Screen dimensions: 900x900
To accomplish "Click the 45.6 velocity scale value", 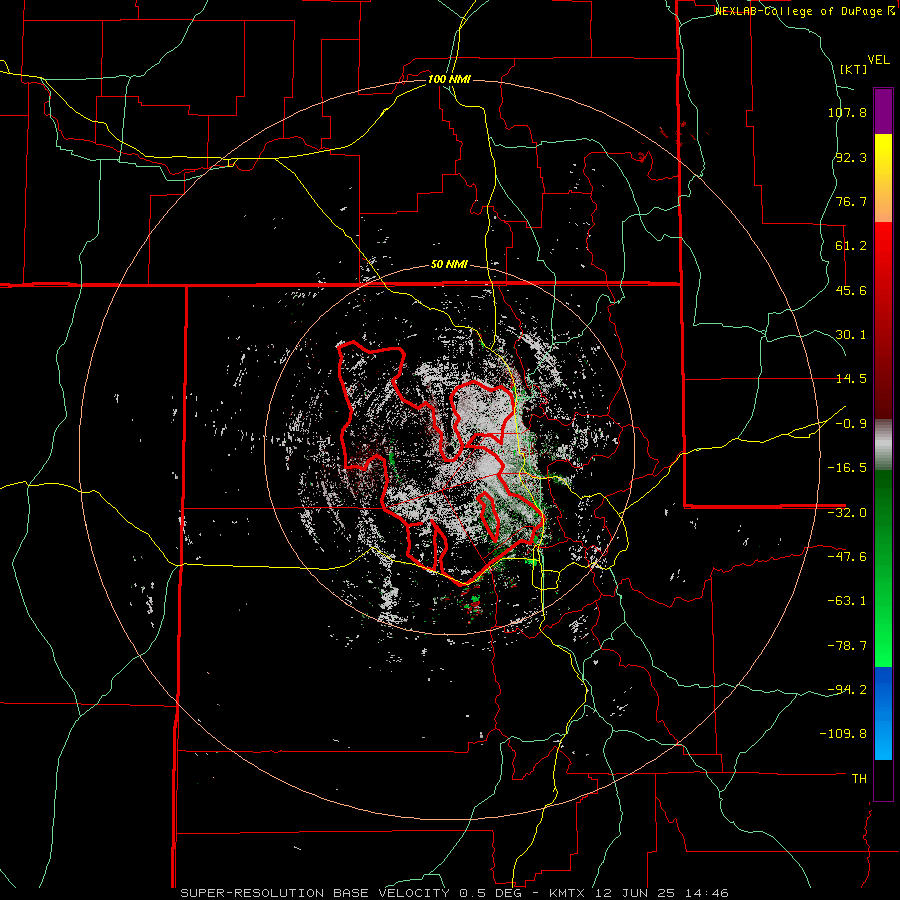I will point(851,290).
